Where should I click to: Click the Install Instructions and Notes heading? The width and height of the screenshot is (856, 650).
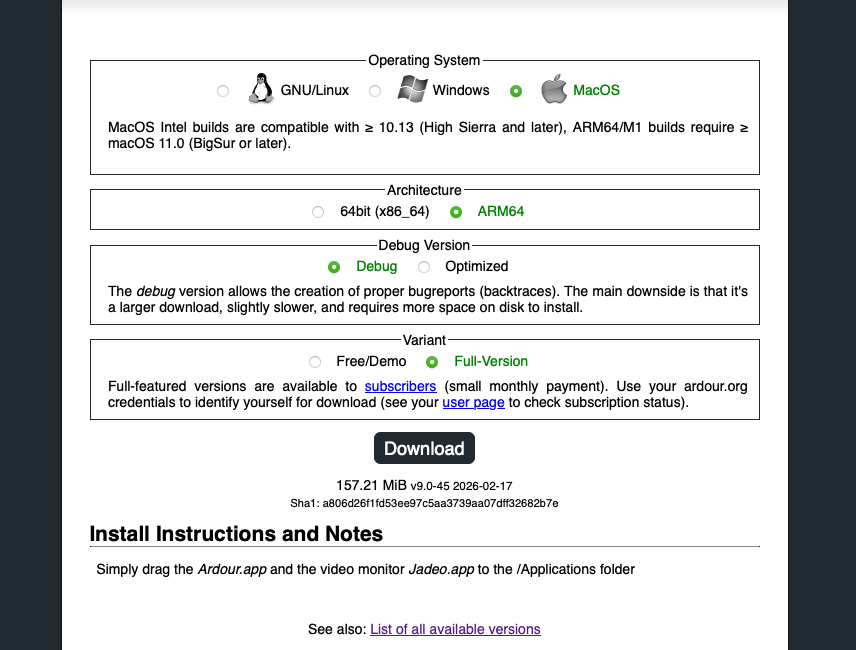[236, 534]
